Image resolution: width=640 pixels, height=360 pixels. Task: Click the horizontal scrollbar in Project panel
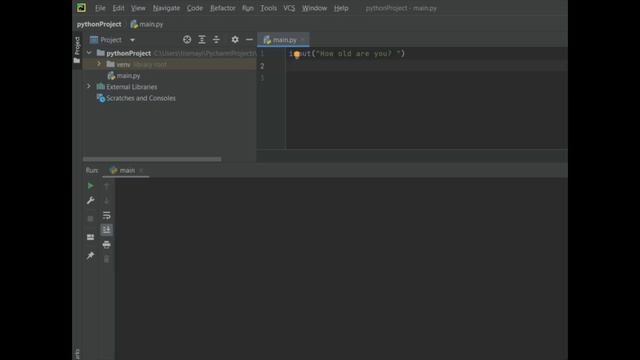pos(152,159)
